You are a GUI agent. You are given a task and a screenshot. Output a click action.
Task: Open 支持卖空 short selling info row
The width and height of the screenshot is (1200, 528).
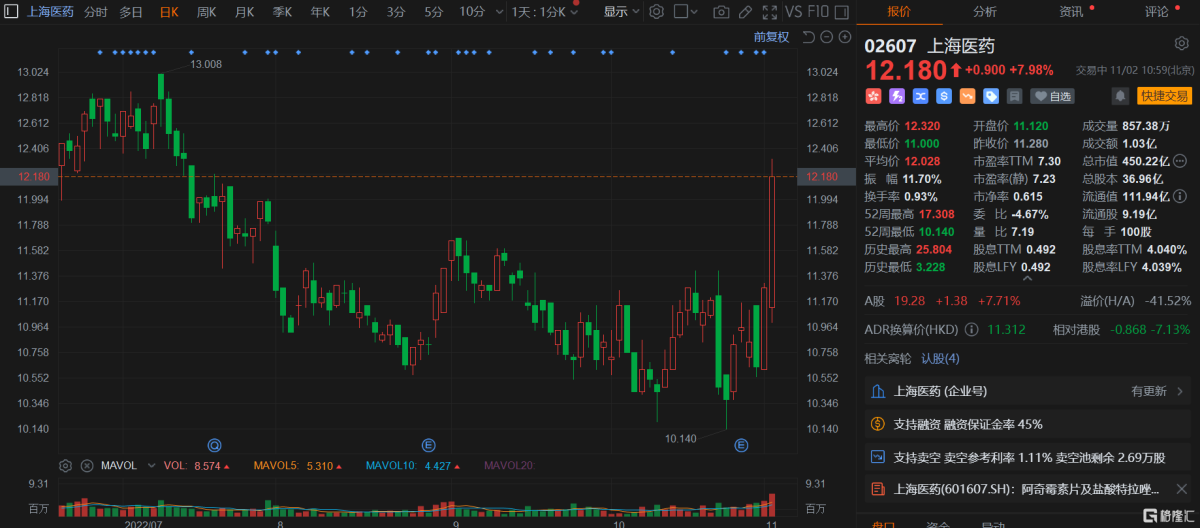coord(1029,457)
